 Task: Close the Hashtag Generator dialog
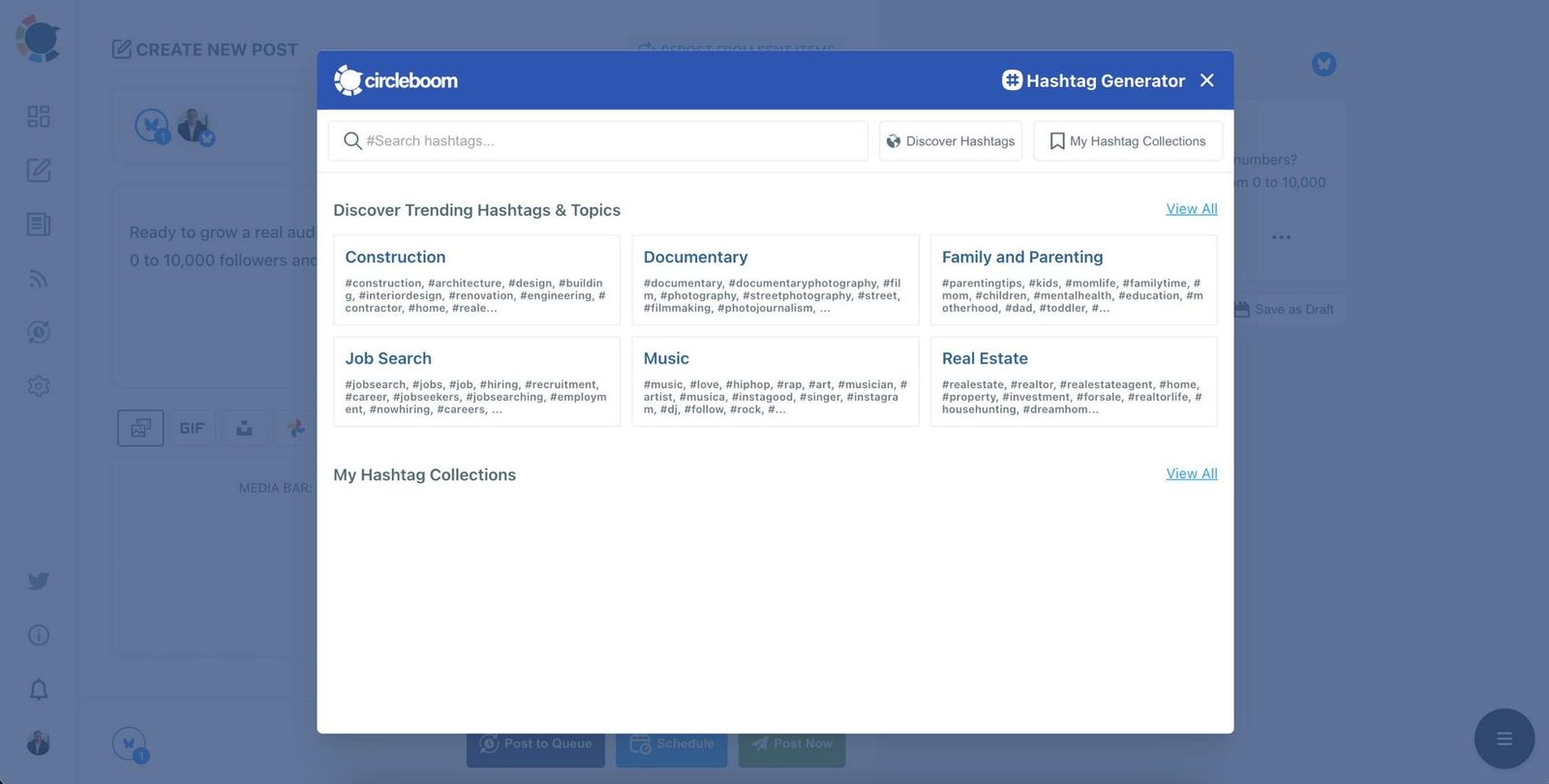[x=1206, y=80]
